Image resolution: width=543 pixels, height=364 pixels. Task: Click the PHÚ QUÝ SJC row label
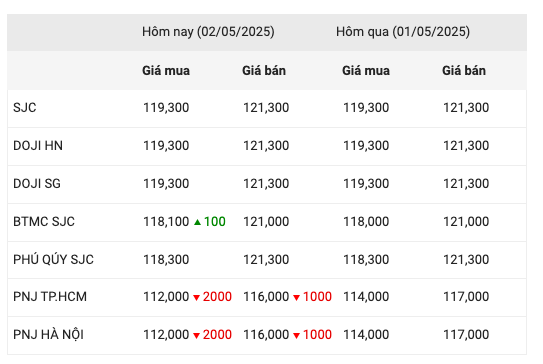coord(53,259)
